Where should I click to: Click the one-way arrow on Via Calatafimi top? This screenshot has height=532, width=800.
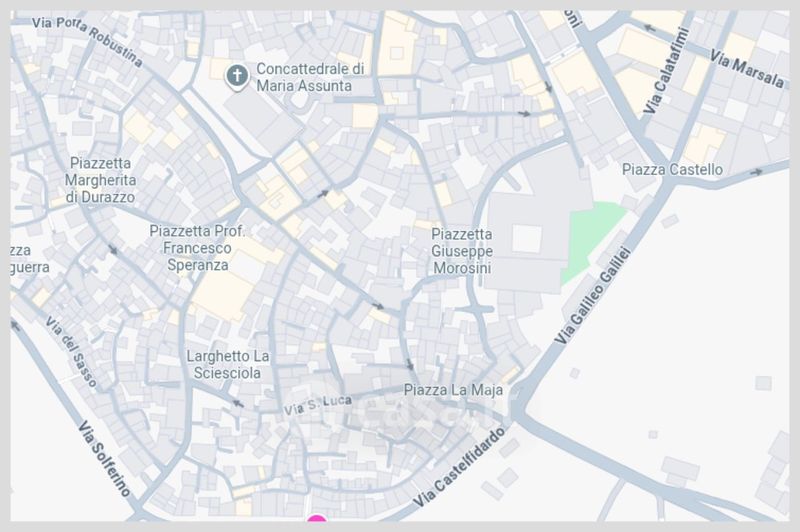coord(649,28)
